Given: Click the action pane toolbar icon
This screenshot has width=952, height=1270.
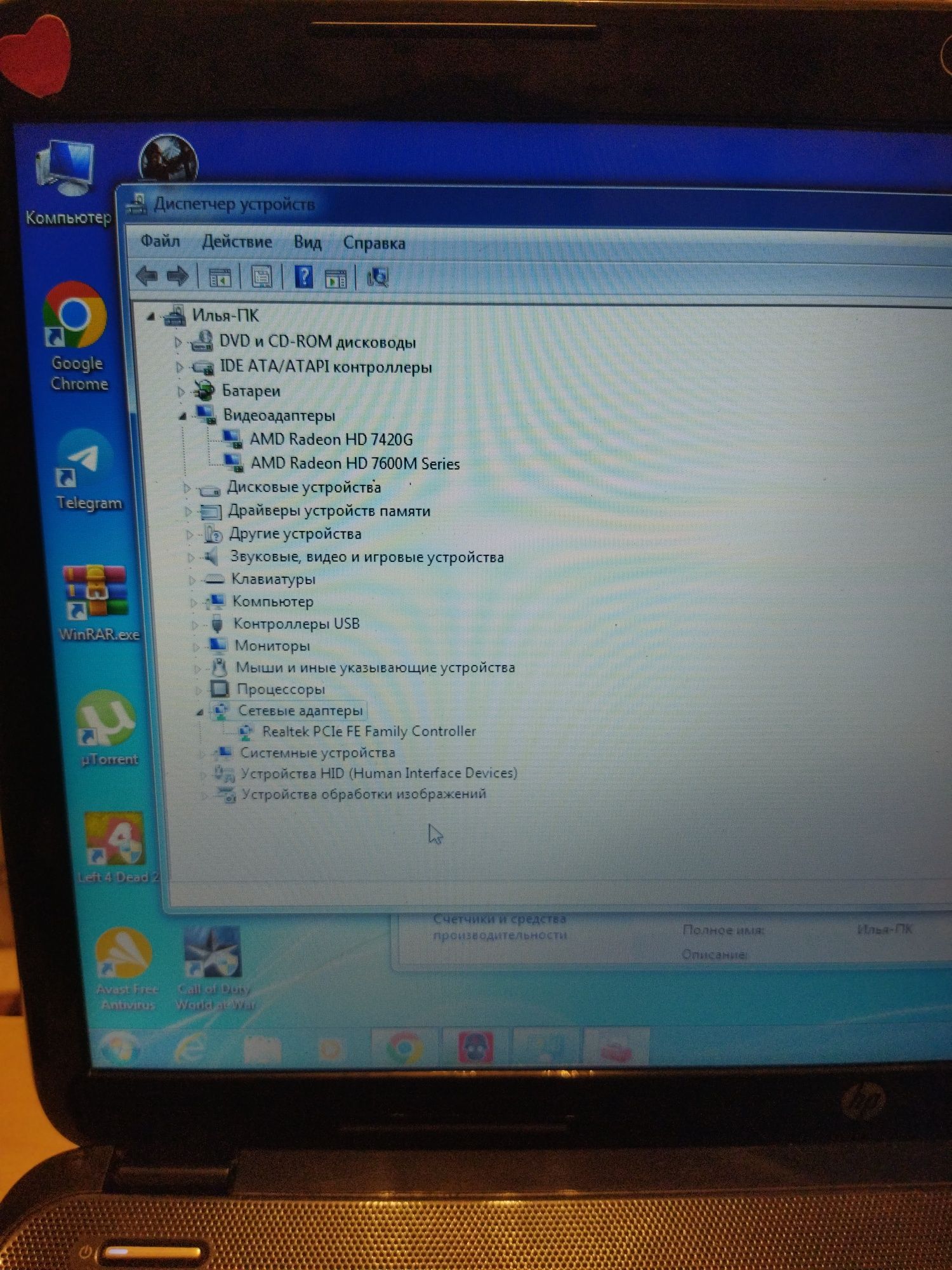Looking at the screenshot, I should tap(336, 278).
